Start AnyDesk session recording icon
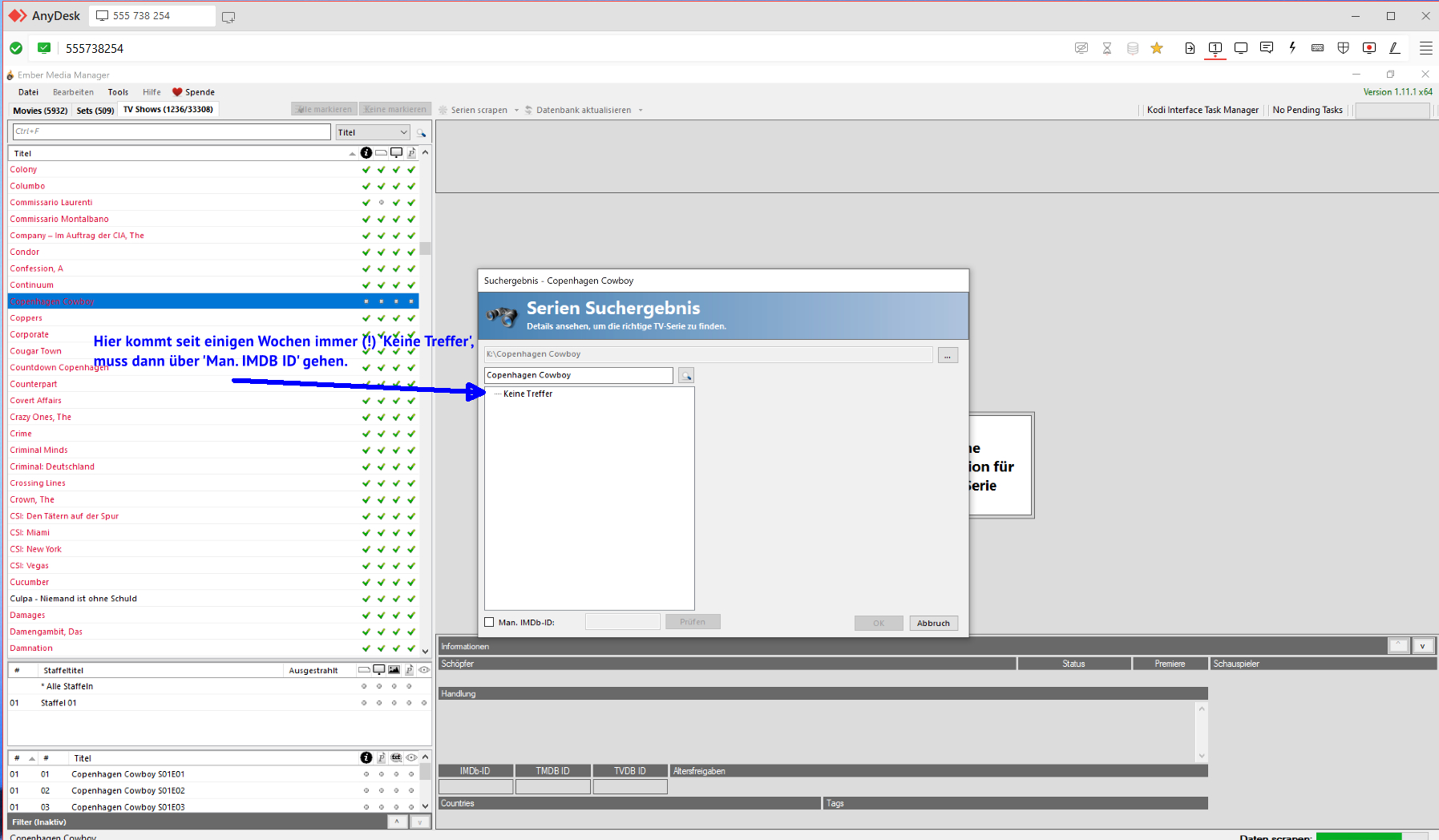 (1369, 48)
